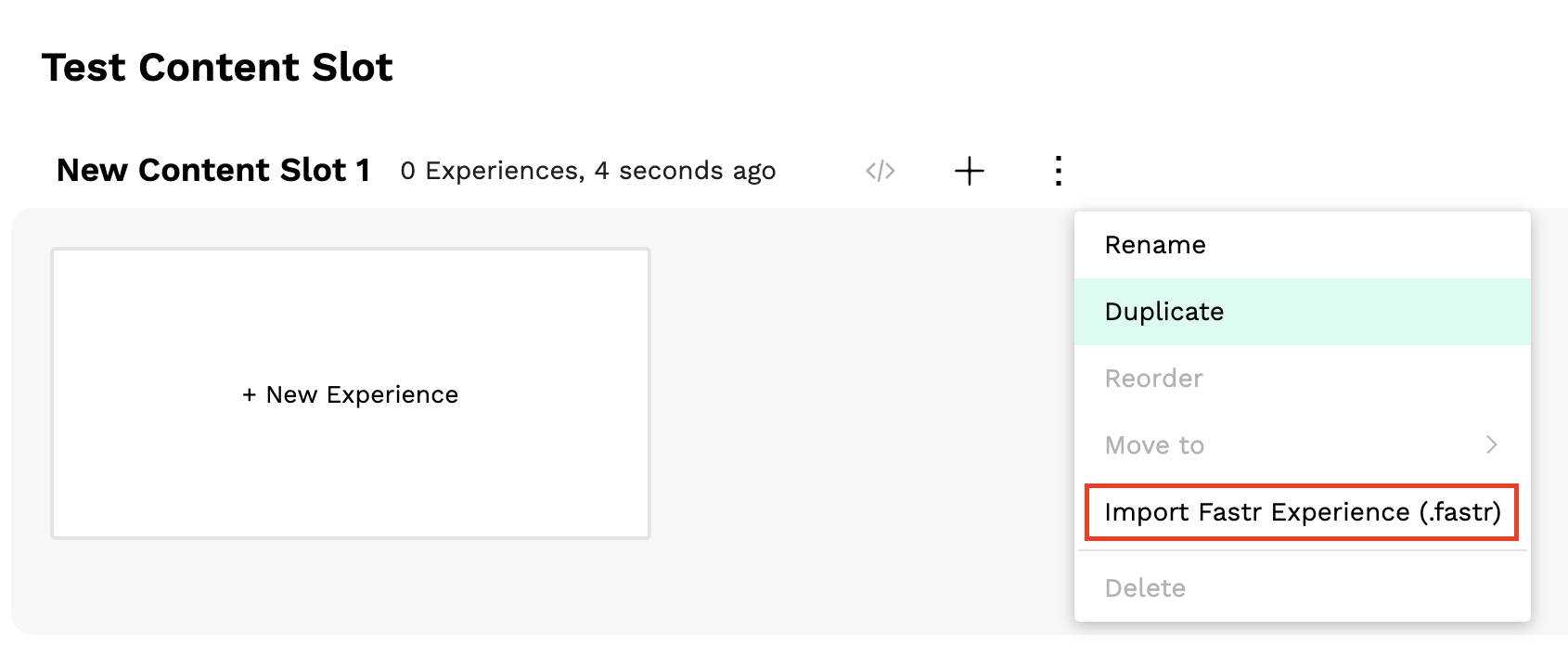The image size is (1568, 657).
Task: Open the embed code icon for the slot
Action: pyautogui.click(x=880, y=171)
